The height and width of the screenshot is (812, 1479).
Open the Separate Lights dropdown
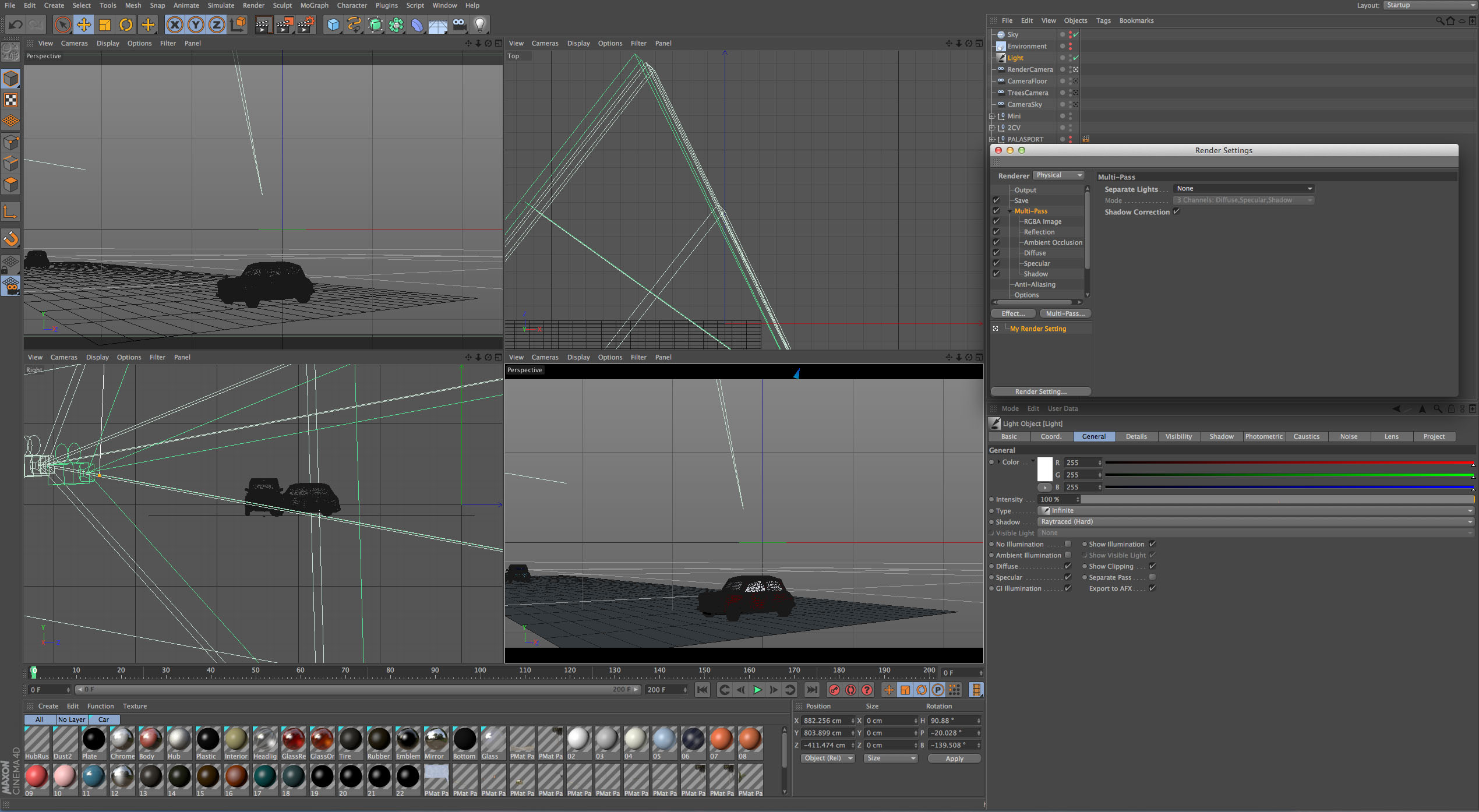[1243, 189]
